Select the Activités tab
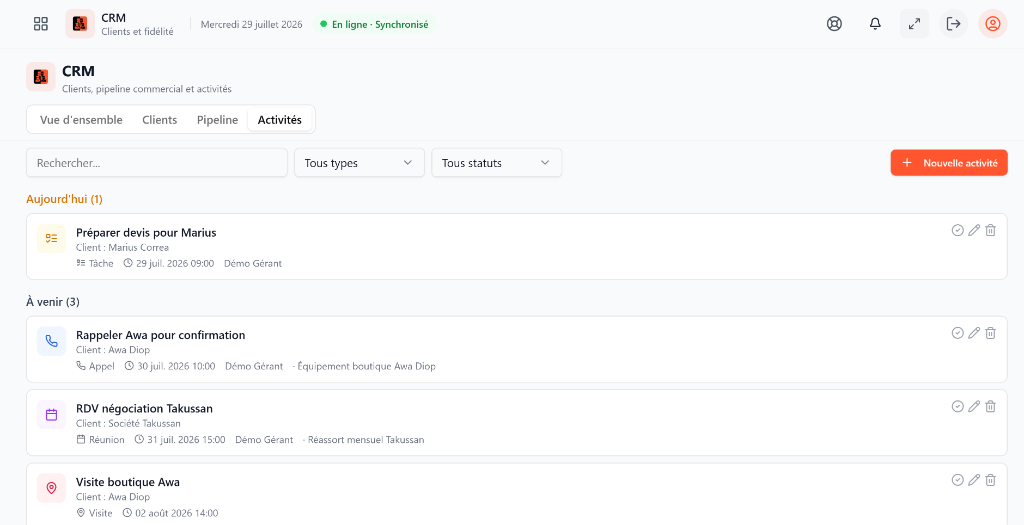The height and width of the screenshot is (525, 1024). 280,120
